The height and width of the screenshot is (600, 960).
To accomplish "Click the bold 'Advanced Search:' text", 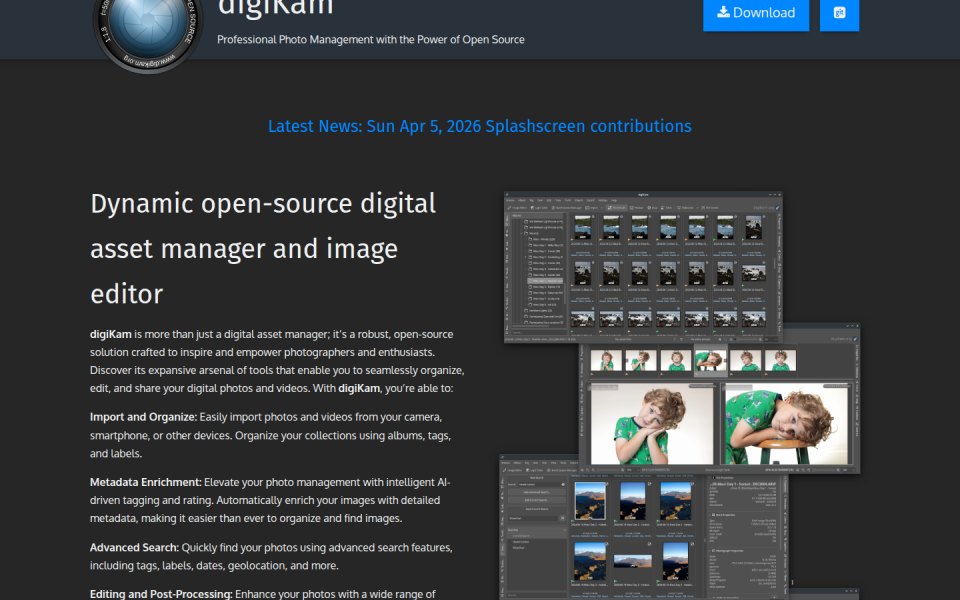I will [x=134, y=548].
